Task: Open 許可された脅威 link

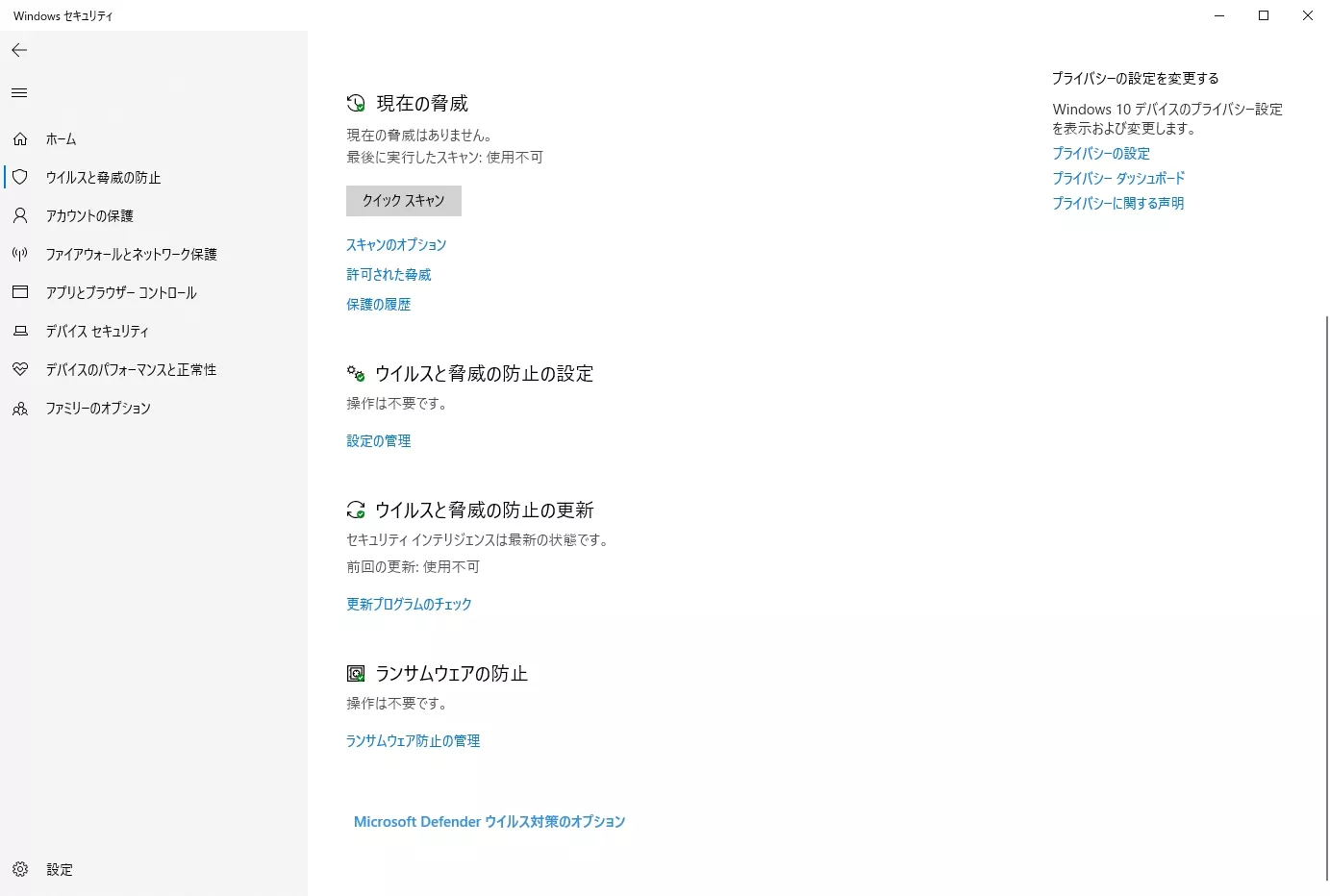Action: (x=389, y=275)
